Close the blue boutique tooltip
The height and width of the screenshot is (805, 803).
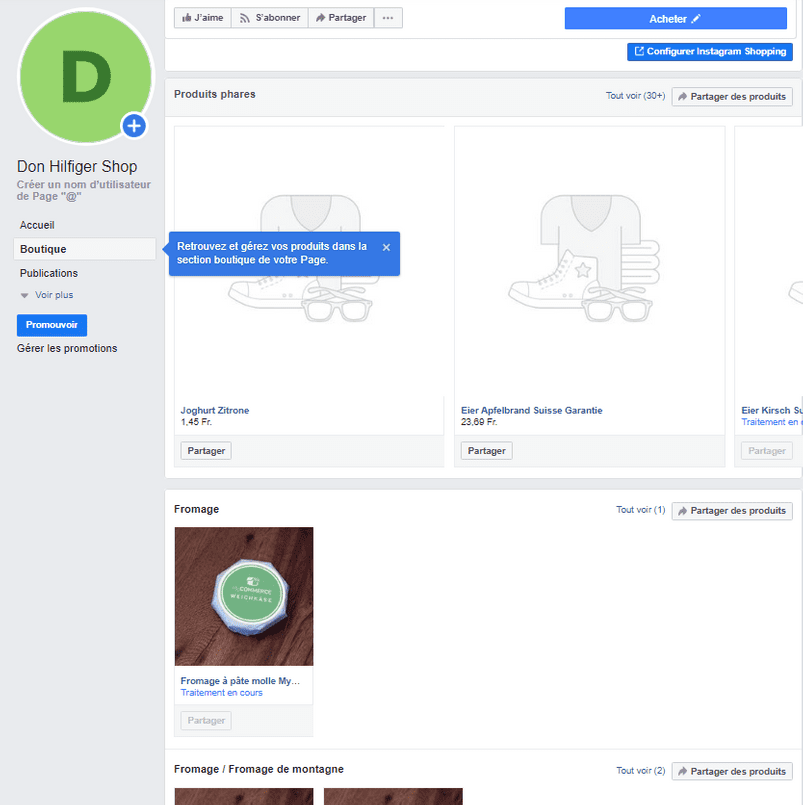(387, 247)
